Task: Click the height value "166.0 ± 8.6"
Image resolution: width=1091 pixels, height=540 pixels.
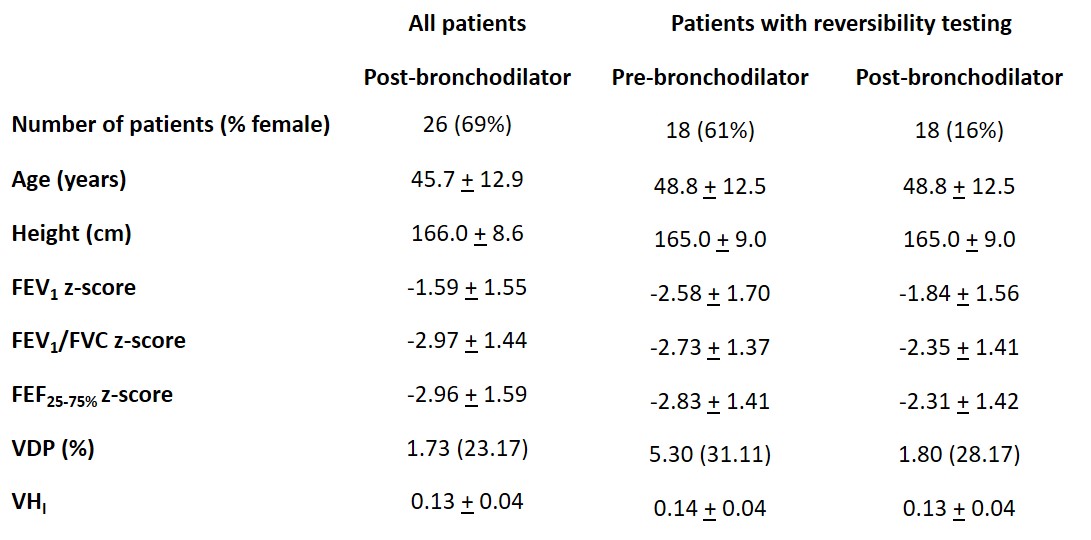Action: [467, 234]
